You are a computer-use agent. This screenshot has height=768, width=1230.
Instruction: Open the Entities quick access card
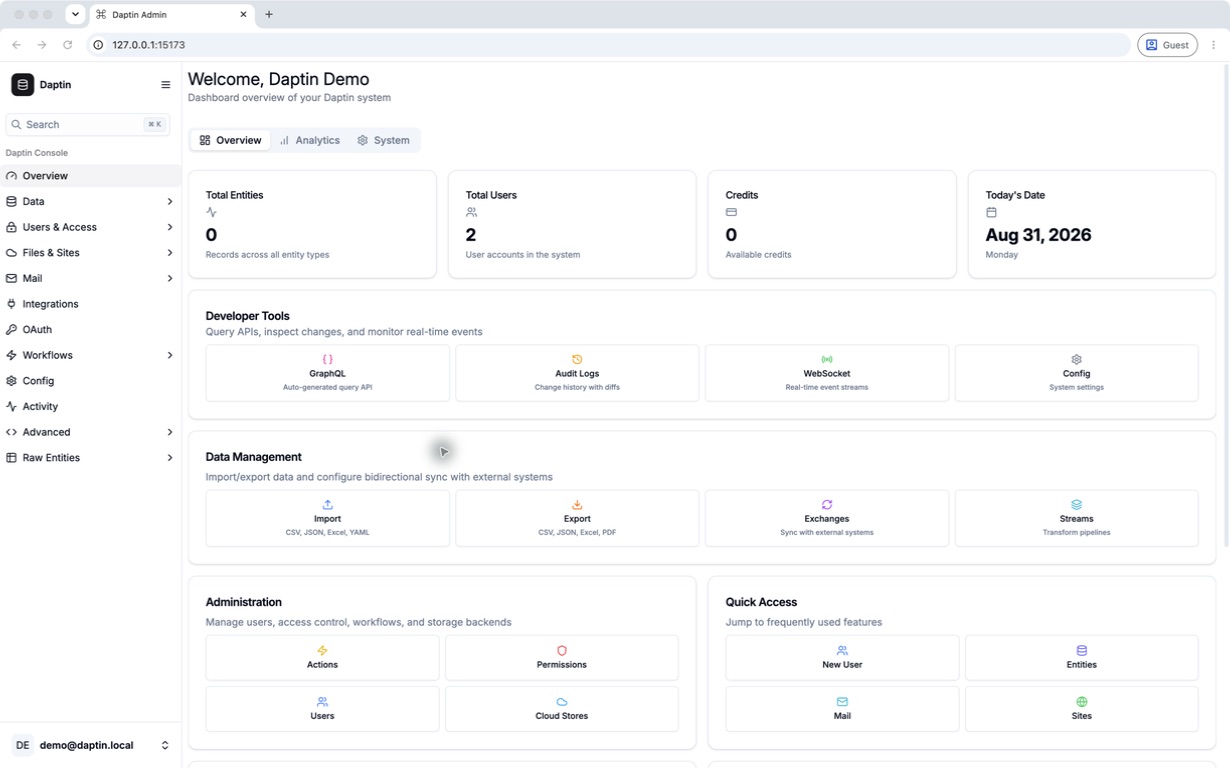pyautogui.click(x=1082, y=658)
